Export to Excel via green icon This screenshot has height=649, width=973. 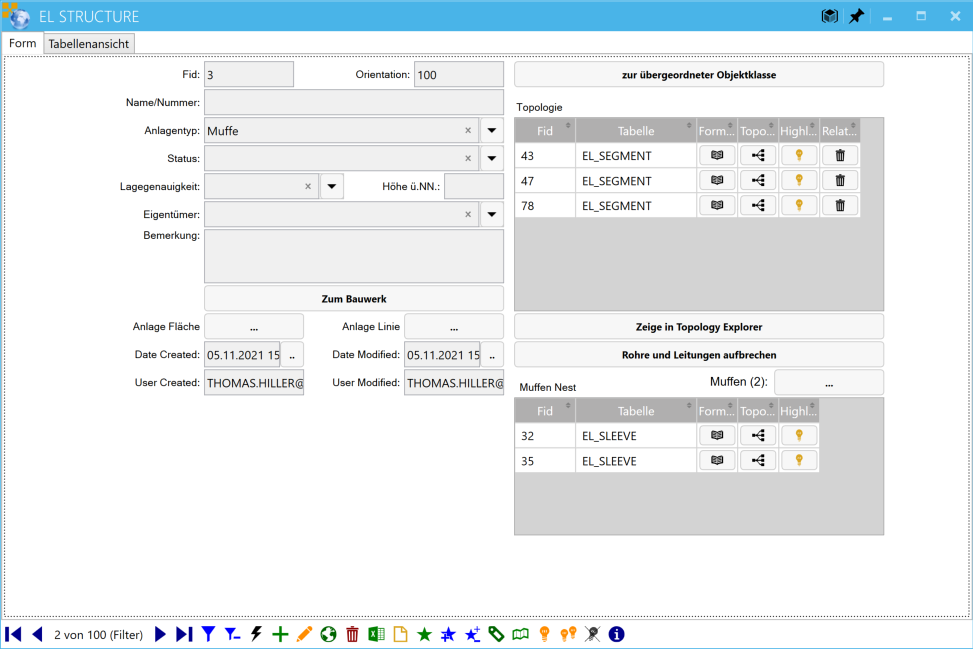(376, 634)
